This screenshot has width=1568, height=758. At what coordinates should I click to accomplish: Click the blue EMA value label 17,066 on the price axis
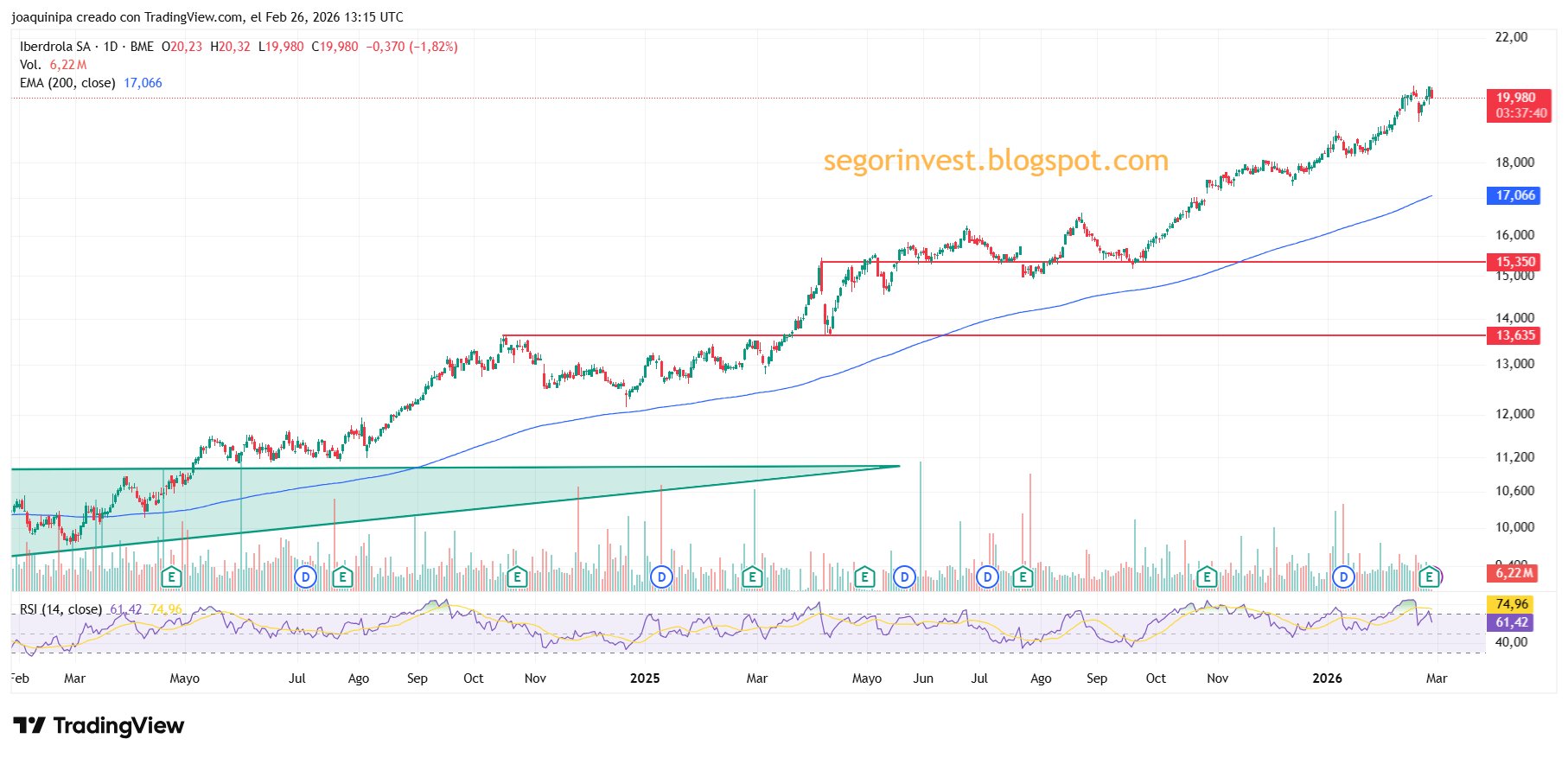(1515, 195)
